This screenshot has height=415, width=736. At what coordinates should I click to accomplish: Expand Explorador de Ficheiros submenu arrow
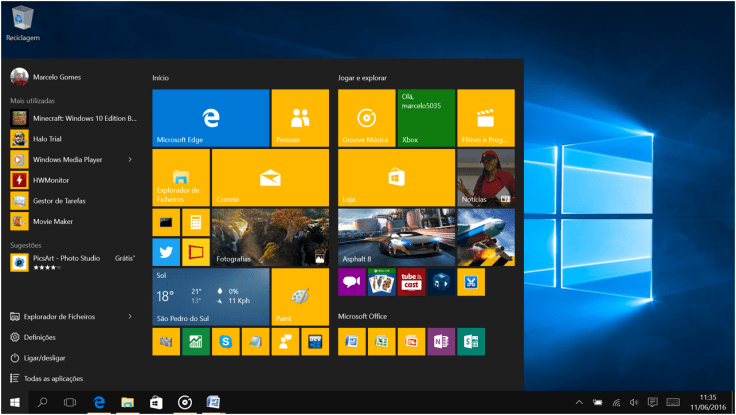[130, 316]
